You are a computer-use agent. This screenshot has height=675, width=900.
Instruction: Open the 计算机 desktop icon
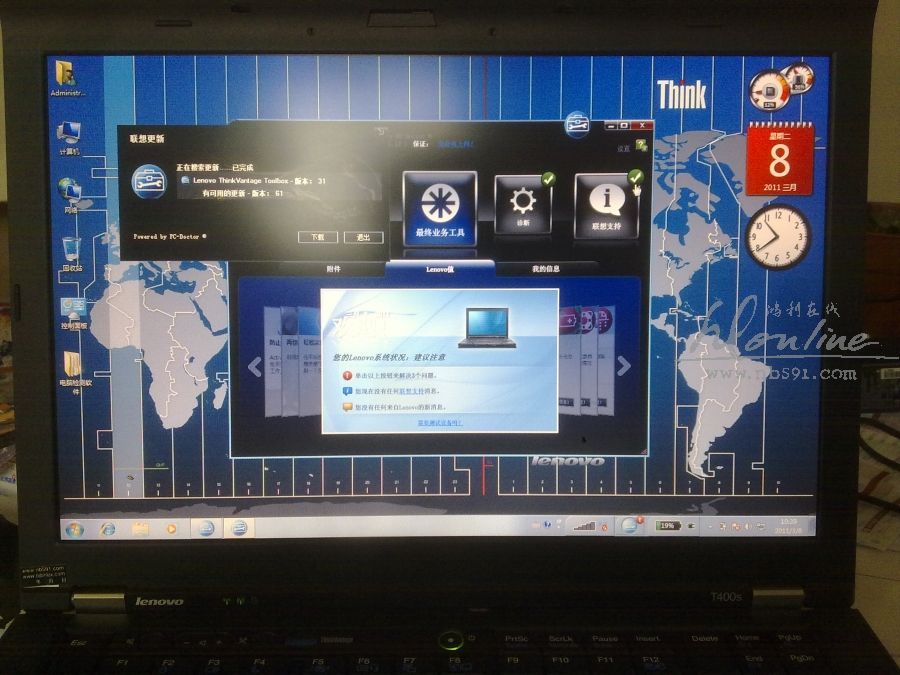[69, 135]
